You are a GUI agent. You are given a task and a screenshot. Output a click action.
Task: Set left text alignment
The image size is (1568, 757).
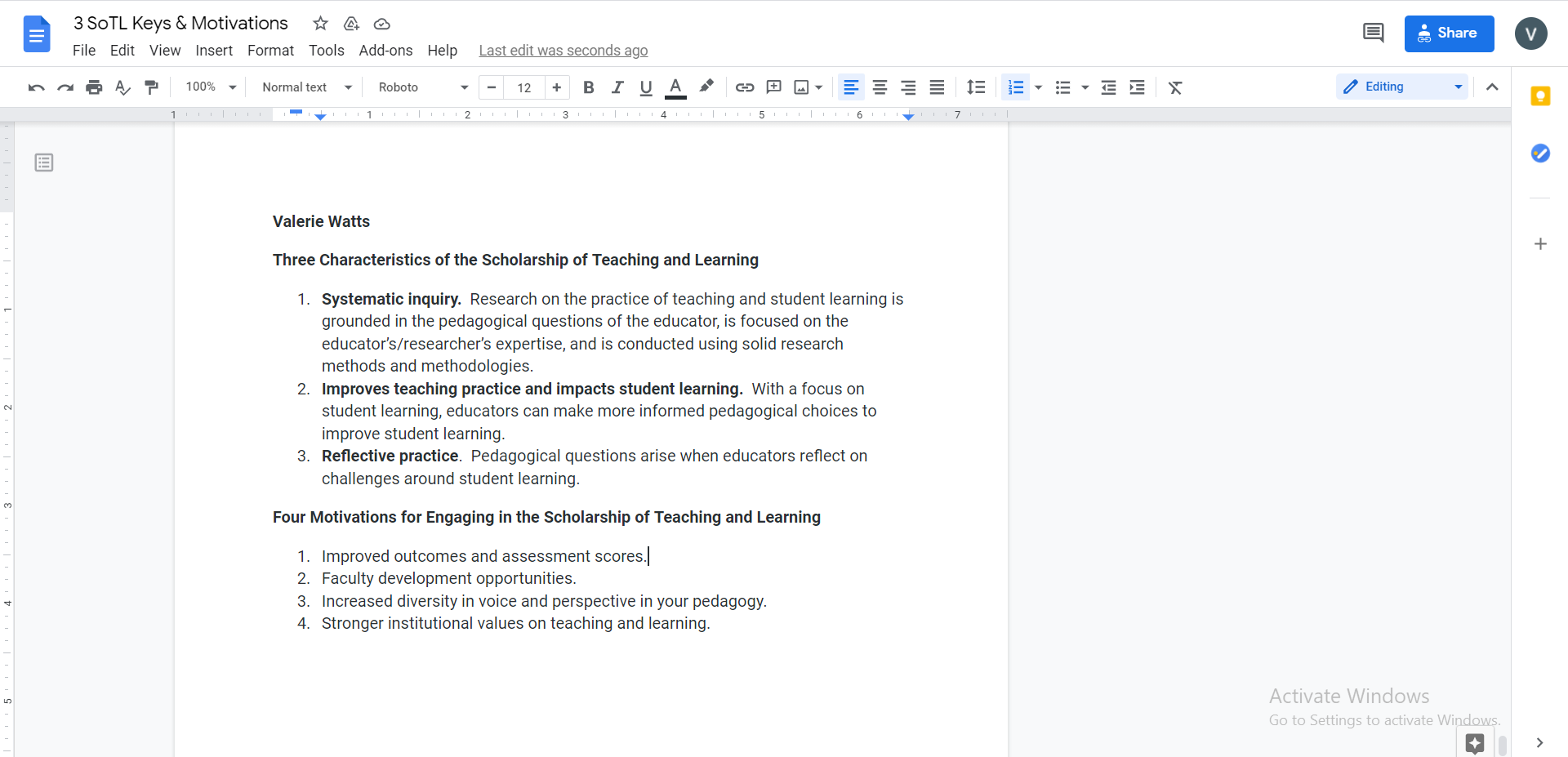tap(851, 87)
